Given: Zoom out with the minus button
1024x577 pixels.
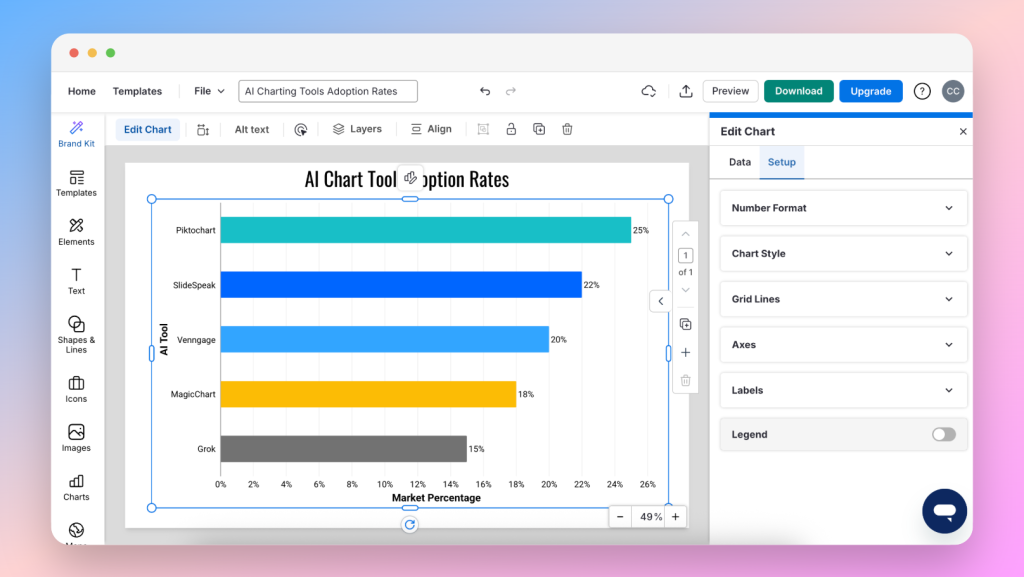Looking at the screenshot, I should [x=620, y=517].
